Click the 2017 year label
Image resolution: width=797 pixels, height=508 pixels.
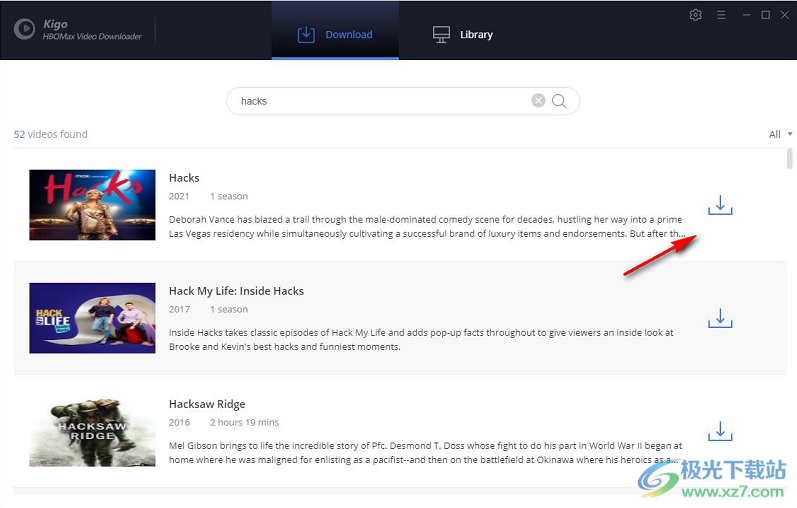click(x=179, y=309)
